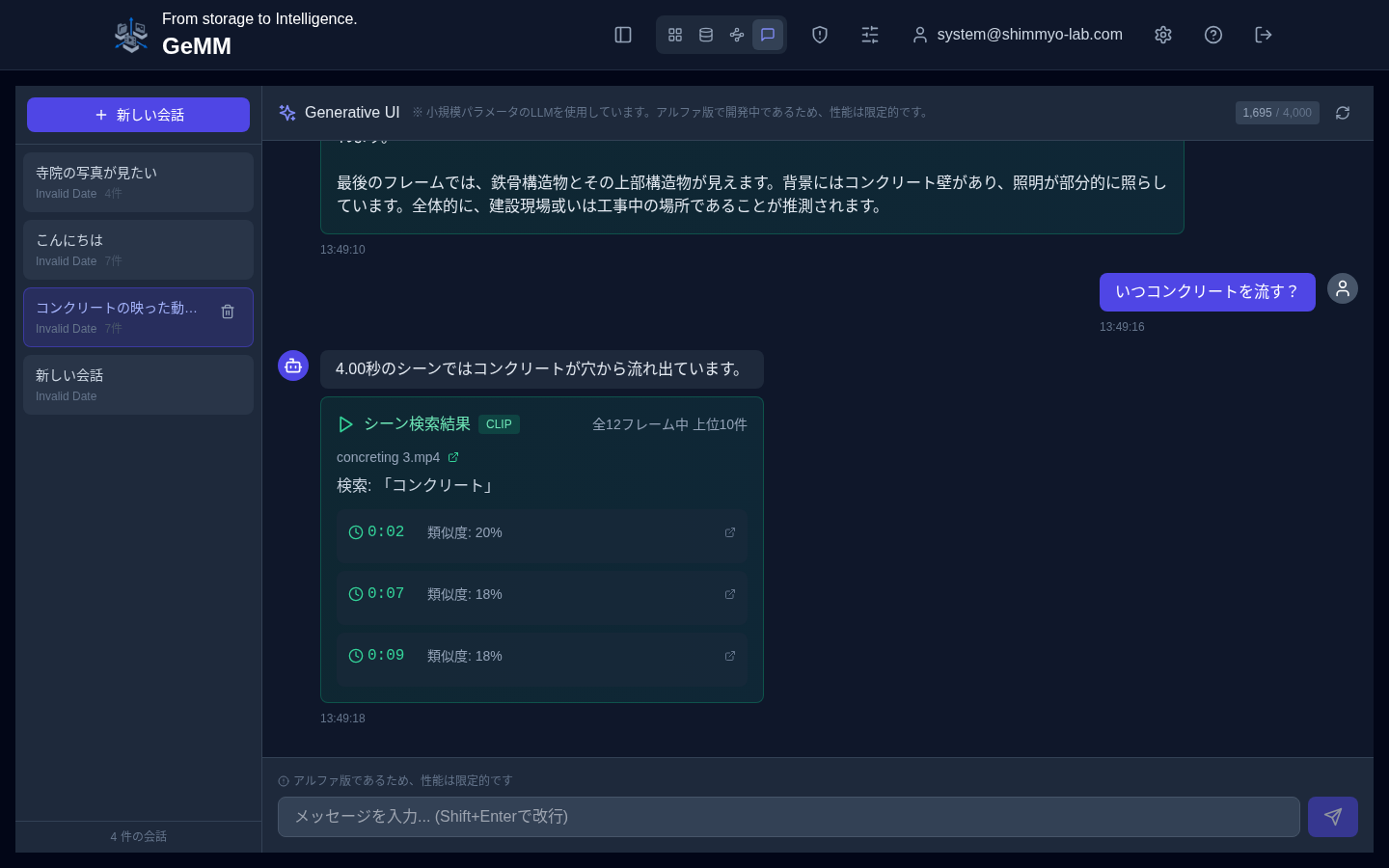The height and width of the screenshot is (868, 1389).
Task: Click the shield security icon
Action: click(820, 35)
